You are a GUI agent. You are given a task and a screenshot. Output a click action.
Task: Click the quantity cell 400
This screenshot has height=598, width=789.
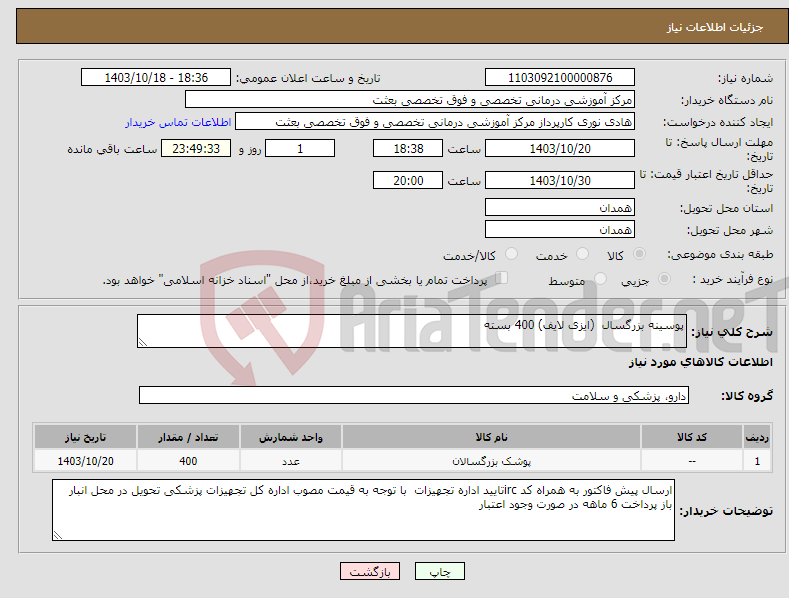click(x=188, y=461)
